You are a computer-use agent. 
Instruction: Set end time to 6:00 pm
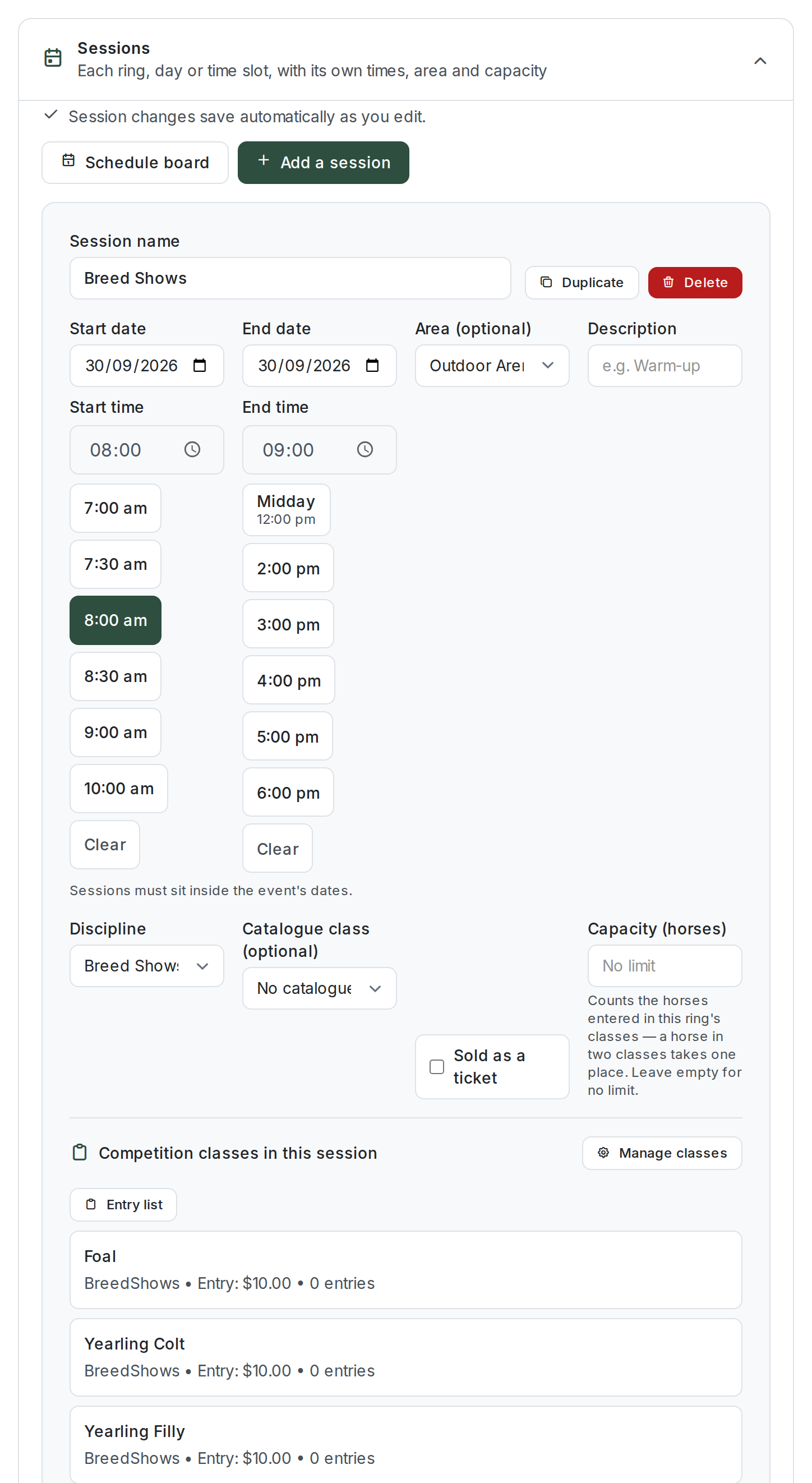(x=288, y=792)
